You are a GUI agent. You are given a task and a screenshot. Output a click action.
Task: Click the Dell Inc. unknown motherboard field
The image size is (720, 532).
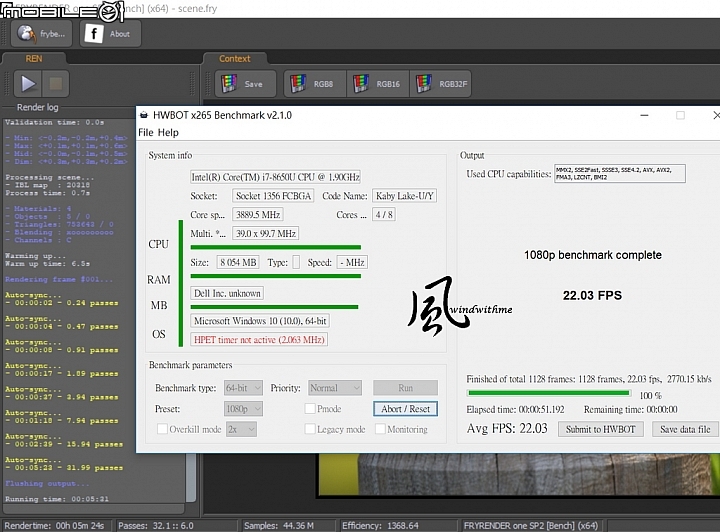coord(227,293)
